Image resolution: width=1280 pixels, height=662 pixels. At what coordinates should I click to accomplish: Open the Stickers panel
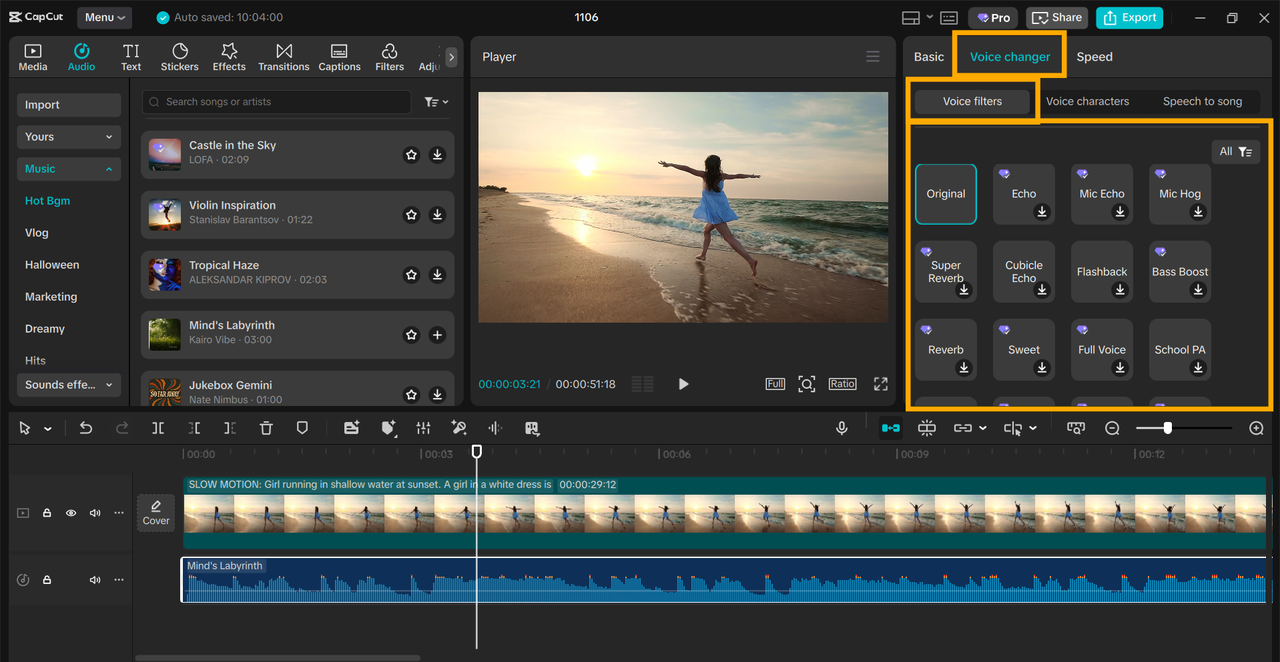click(x=180, y=57)
